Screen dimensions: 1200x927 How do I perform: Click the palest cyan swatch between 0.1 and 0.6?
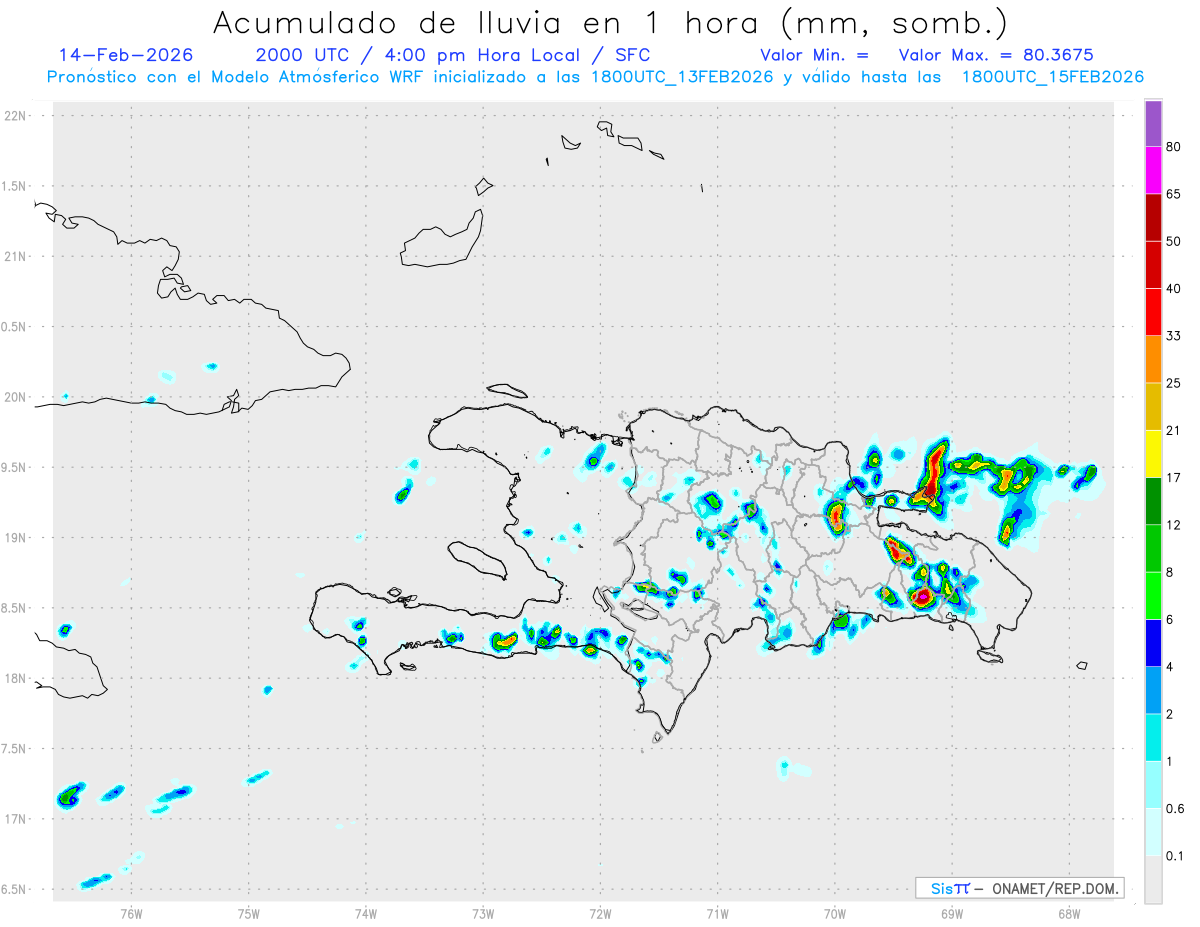[x=1153, y=832]
